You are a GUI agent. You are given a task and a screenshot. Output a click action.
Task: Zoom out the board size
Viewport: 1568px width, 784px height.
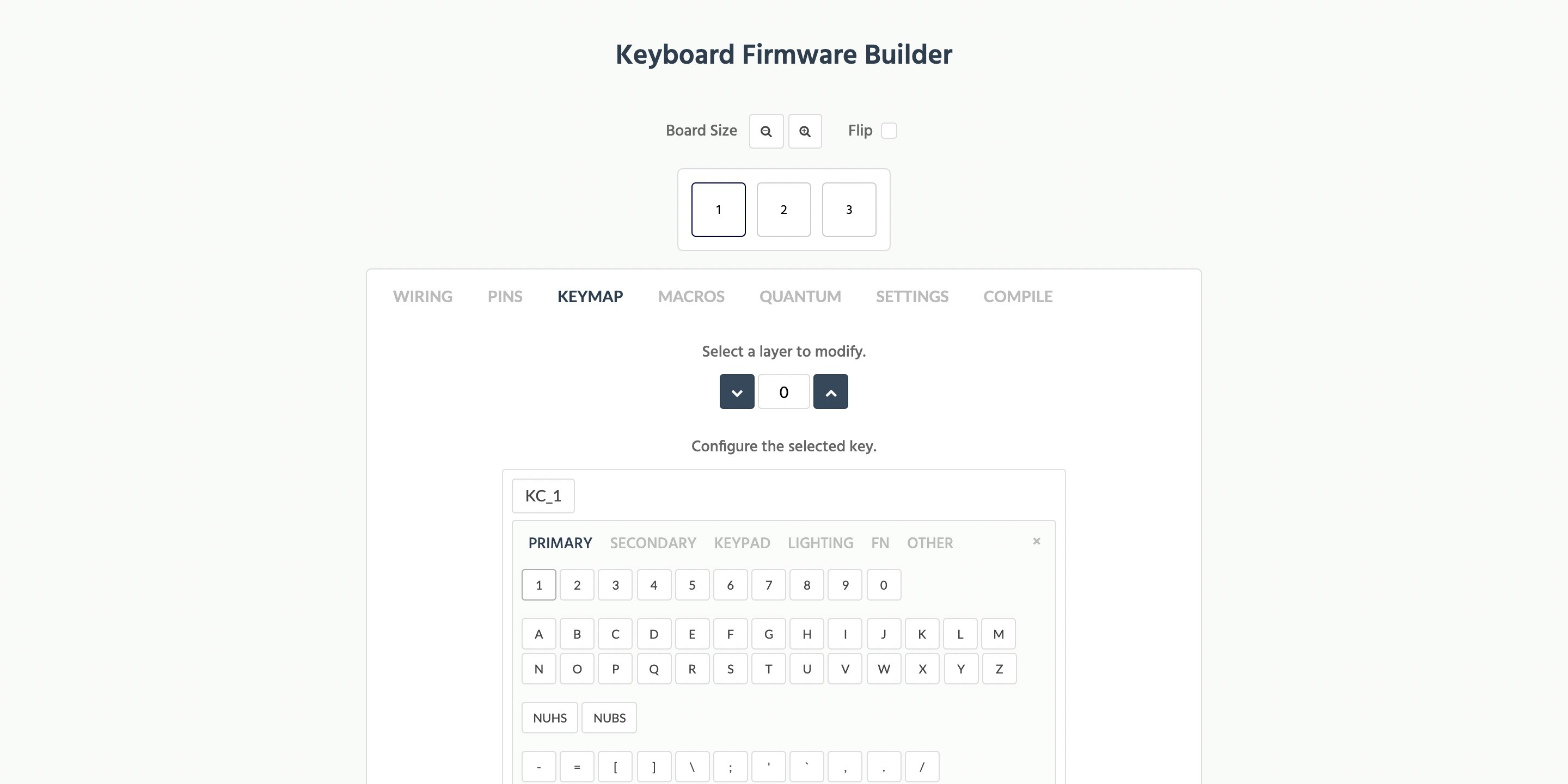765,131
